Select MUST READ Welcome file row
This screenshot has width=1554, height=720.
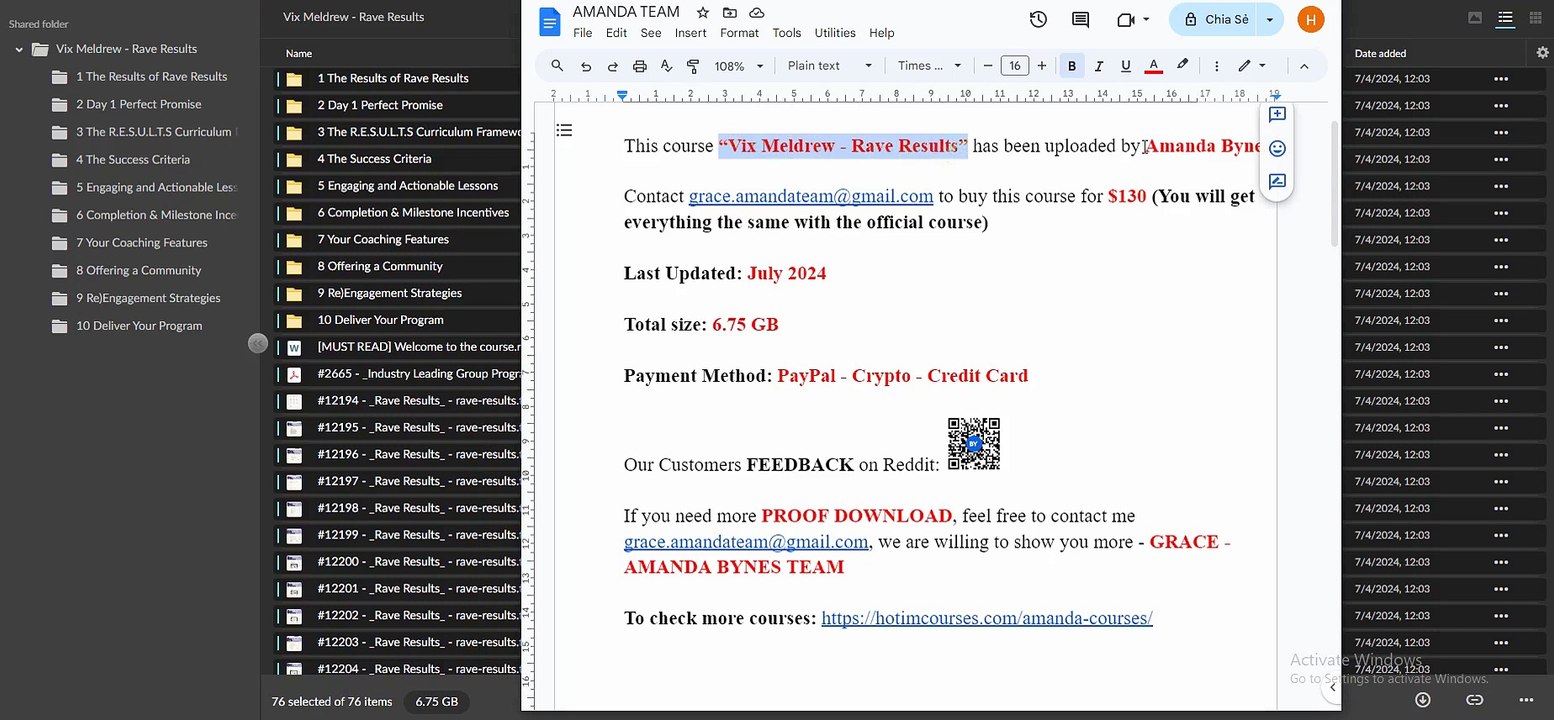(400, 347)
